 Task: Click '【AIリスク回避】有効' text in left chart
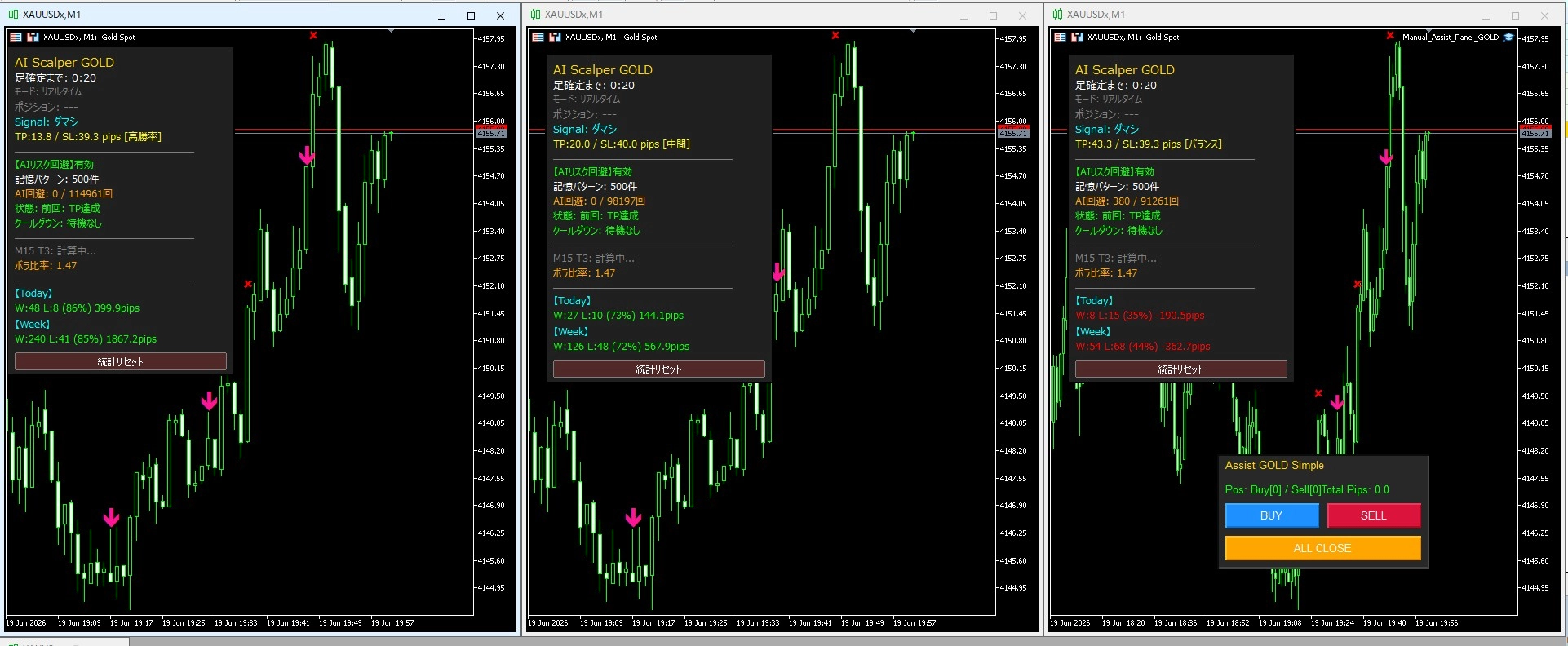(55, 164)
